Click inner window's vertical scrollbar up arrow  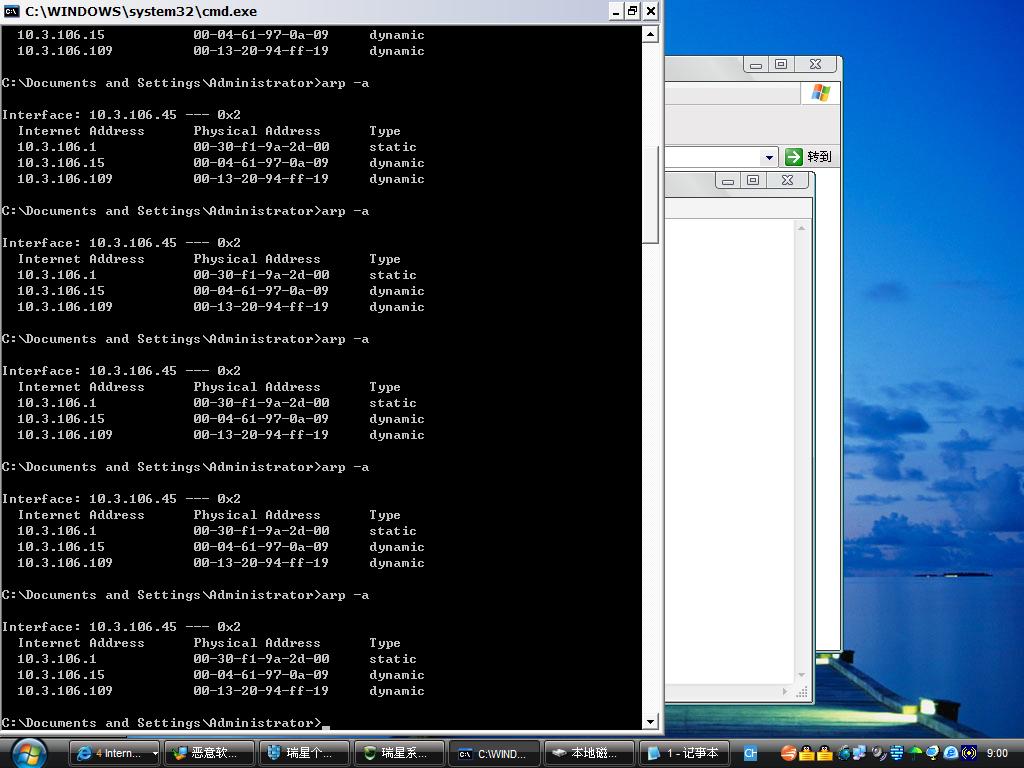click(x=801, y=228)
